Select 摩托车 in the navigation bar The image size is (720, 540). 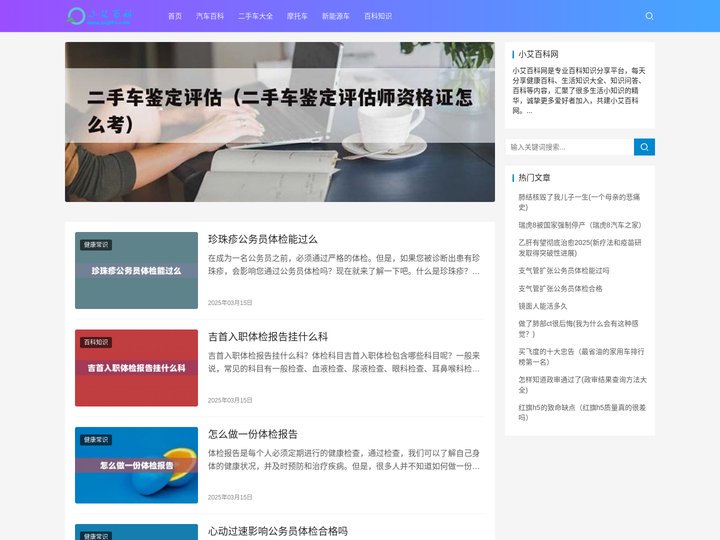coord(297,16)
